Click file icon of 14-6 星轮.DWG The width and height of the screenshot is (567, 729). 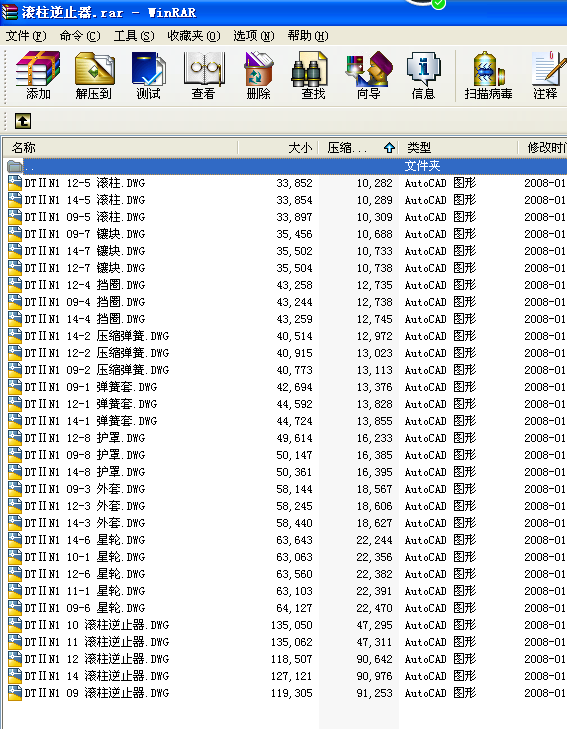pyautogui.click(x=15, y=540)
